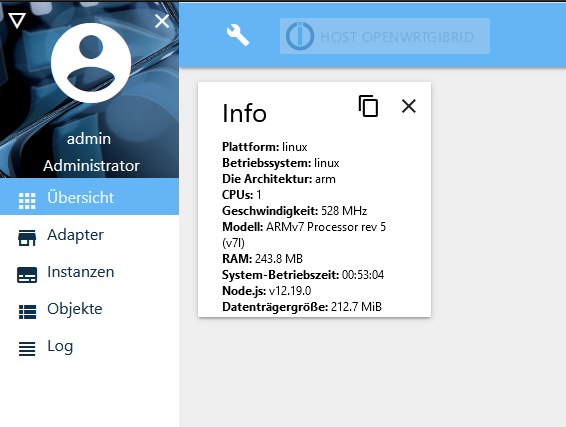
Task: Click the Node.js v12.19.0 line
Action: click(x=266, y=291)
